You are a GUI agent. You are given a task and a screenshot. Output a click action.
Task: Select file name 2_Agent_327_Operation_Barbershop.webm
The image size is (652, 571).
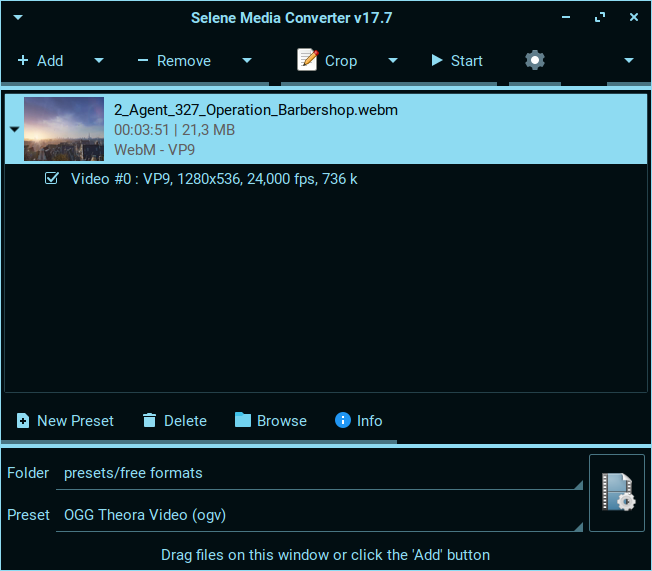coord(256,110)
